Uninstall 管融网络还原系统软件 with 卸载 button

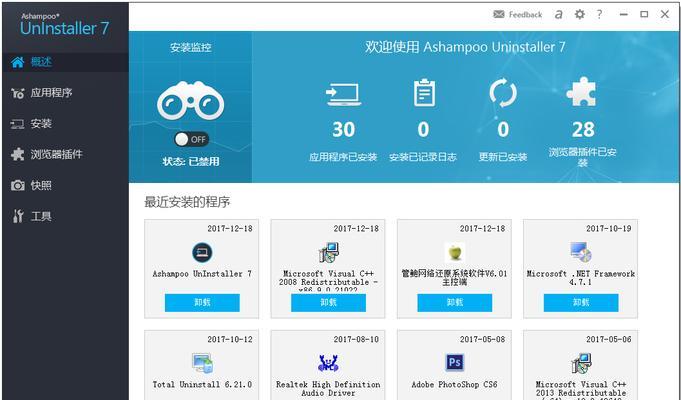(x=455, y=302)
